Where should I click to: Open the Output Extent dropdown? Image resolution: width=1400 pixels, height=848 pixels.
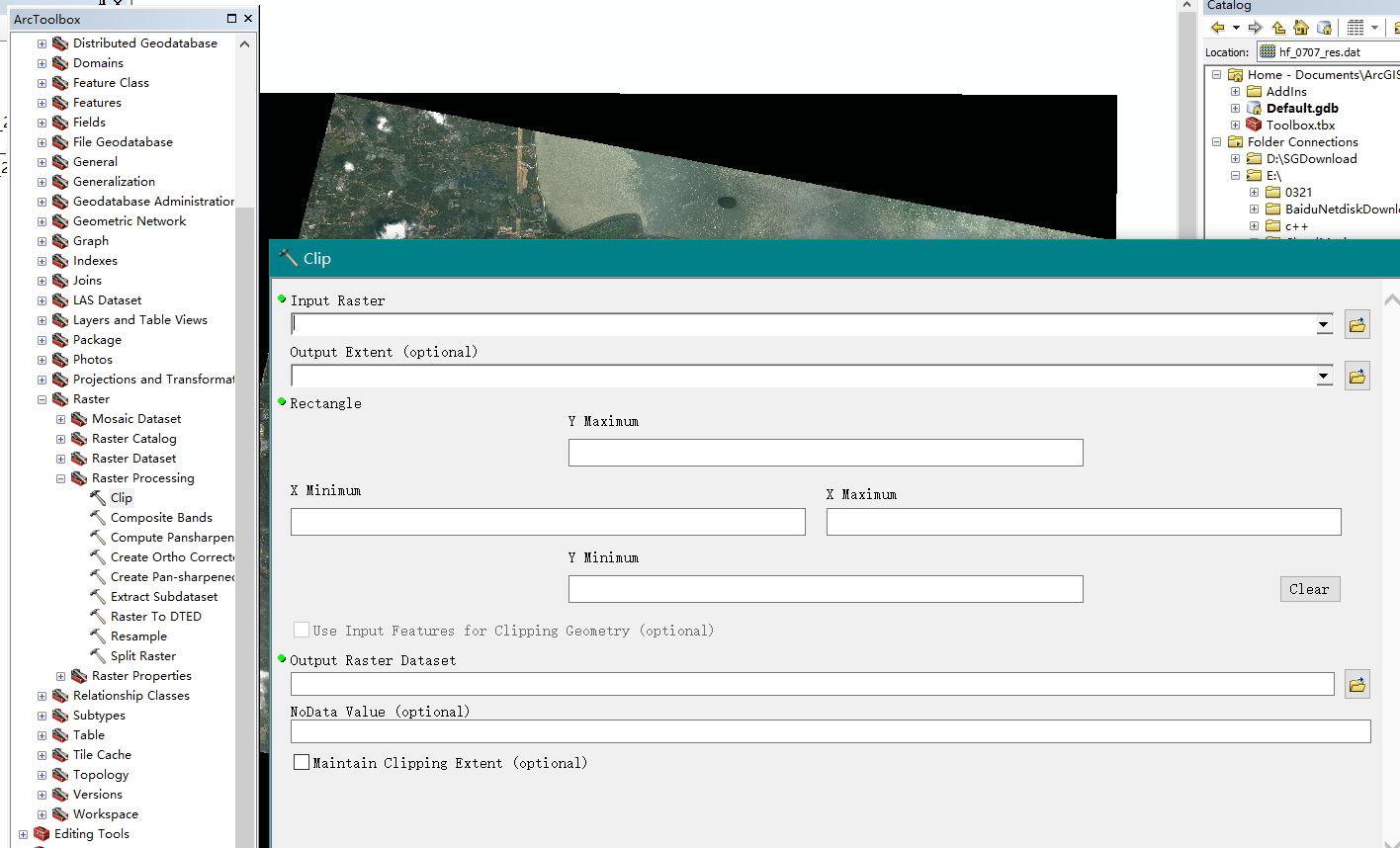click(x=1323, y=375)
